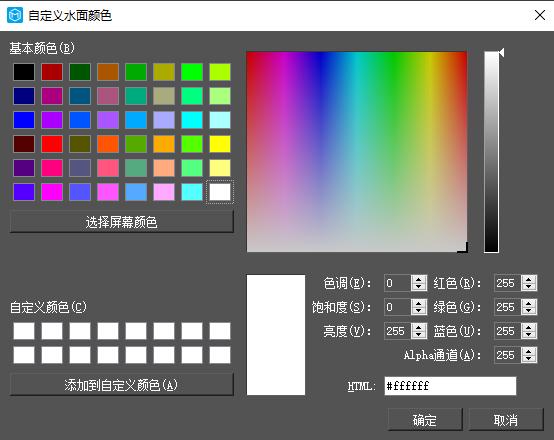Increase 红色 red value with up arrow
554x440 pixels.
click(x=529, y=279)
